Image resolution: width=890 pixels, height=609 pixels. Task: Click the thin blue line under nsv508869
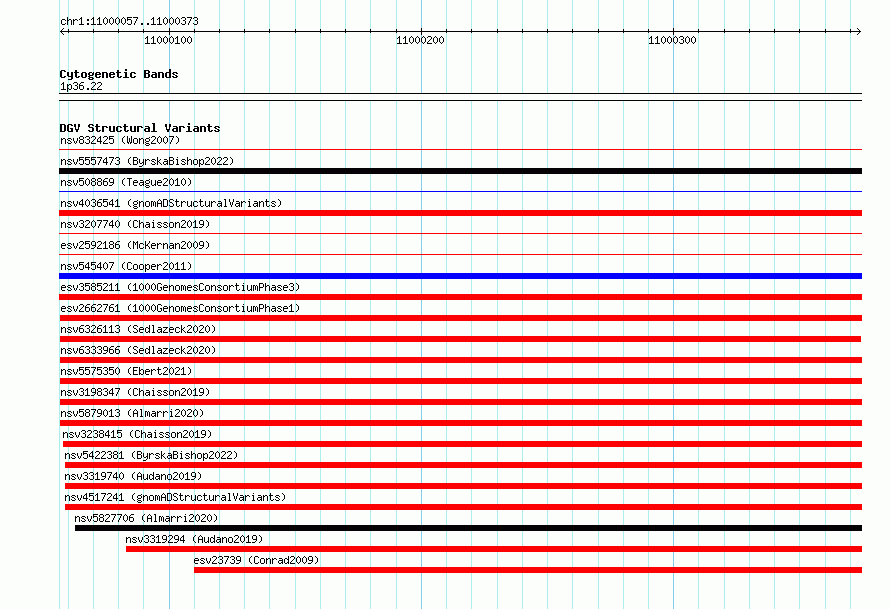tap(460, 192)
